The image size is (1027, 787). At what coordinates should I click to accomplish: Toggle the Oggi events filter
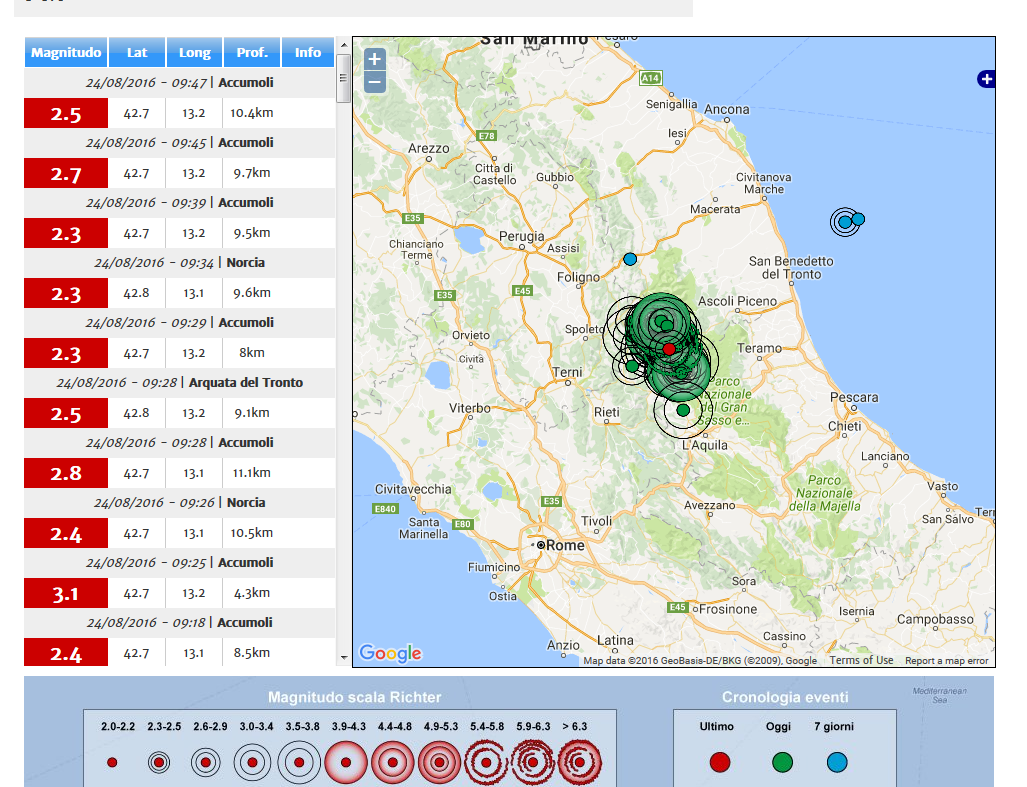[x=782, y=762]
